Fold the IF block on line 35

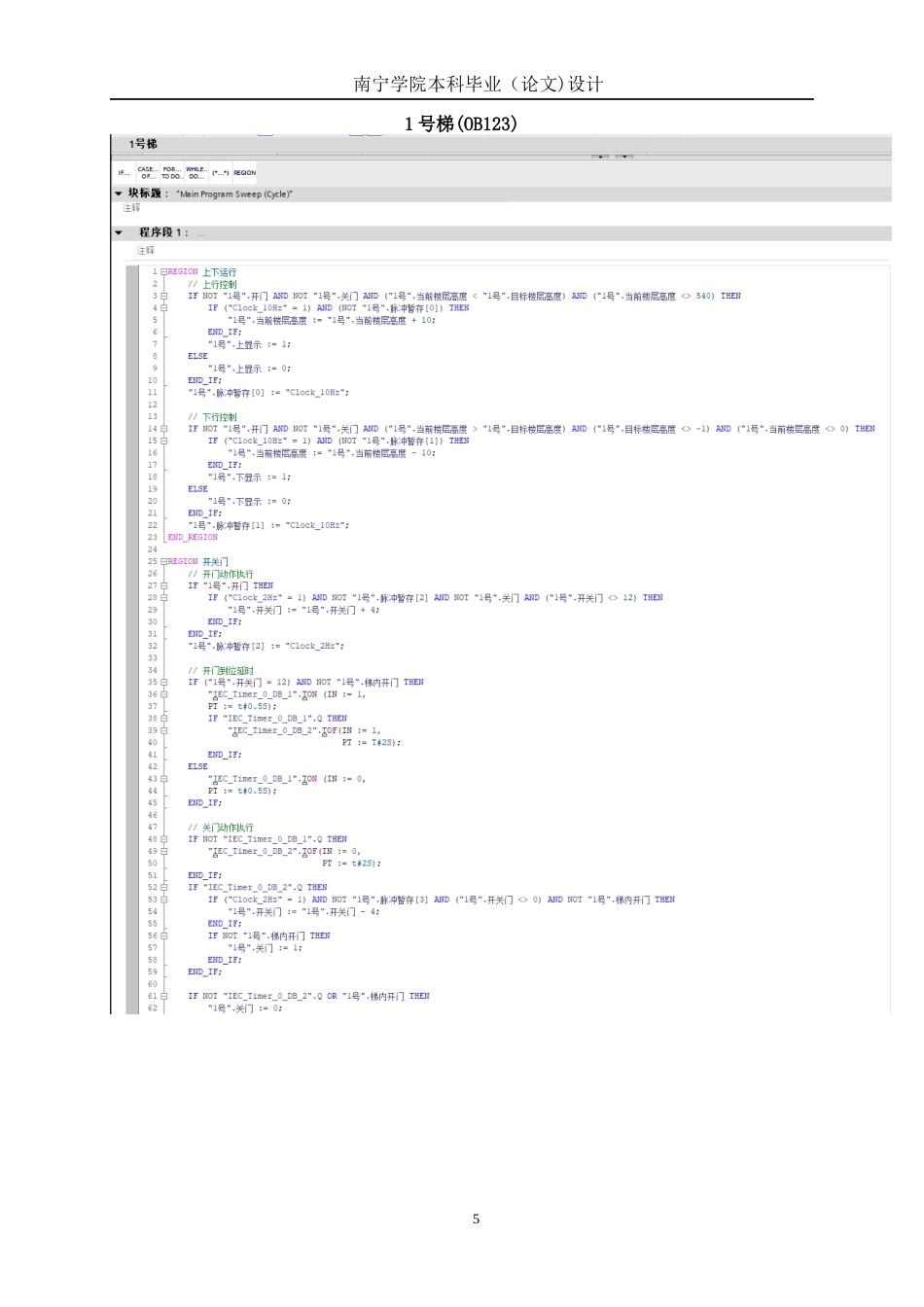pos(164,683)
